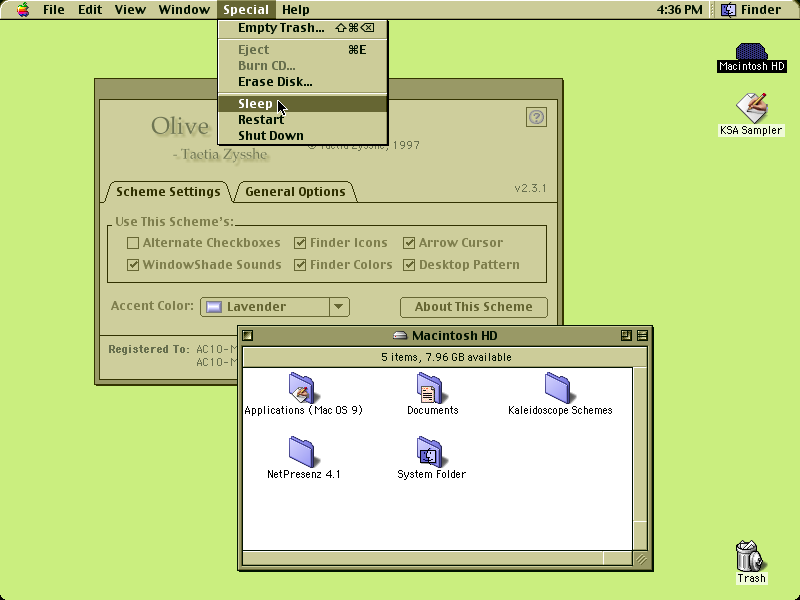This screenshot has width=800, height=600.
Task: Open the Edit menu
Action: 90,10
